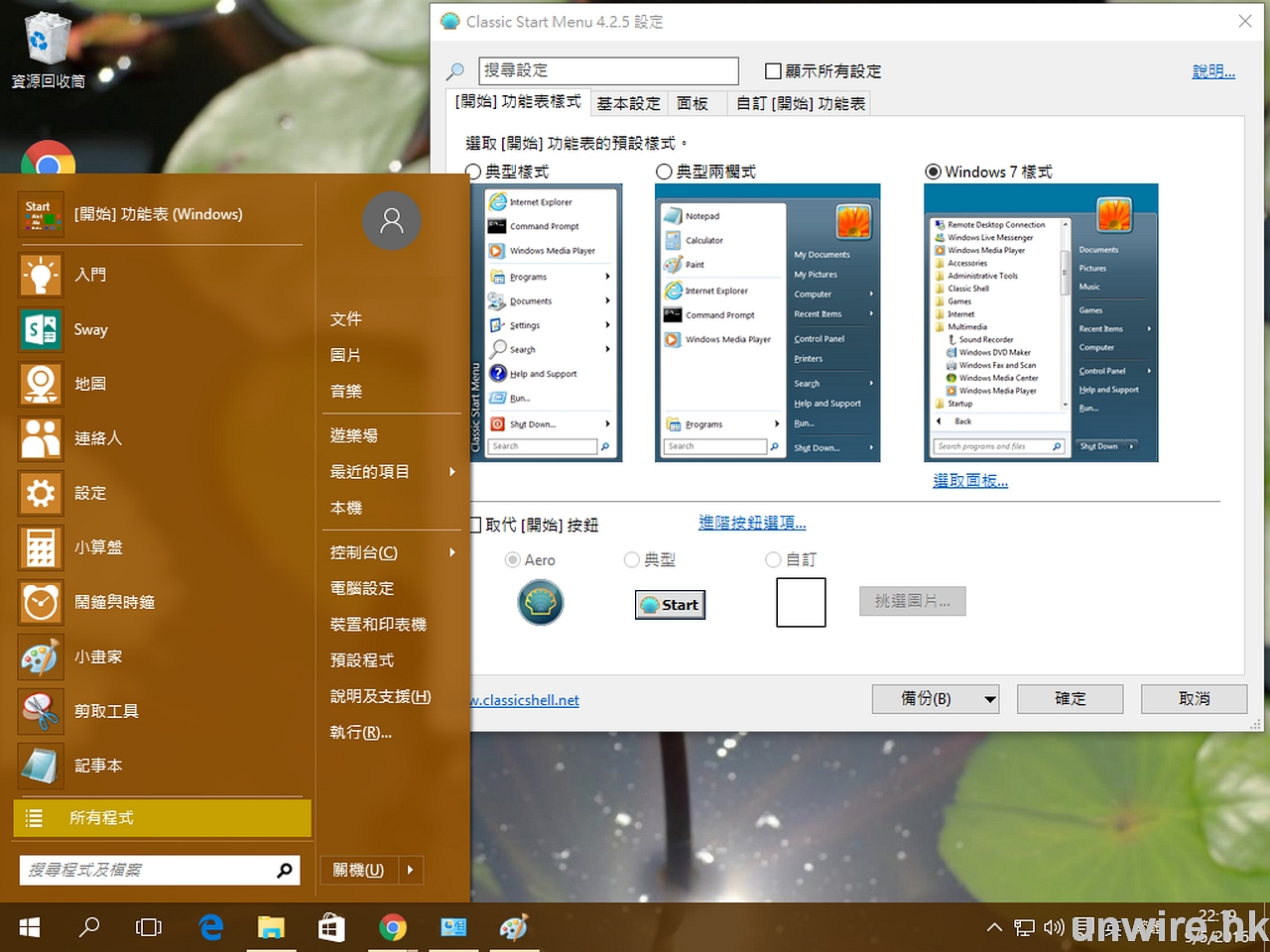This screenshot has width=1270, height=952.
Task: Launch the 小算盤 calculator app
Action: tap(97, 547)
